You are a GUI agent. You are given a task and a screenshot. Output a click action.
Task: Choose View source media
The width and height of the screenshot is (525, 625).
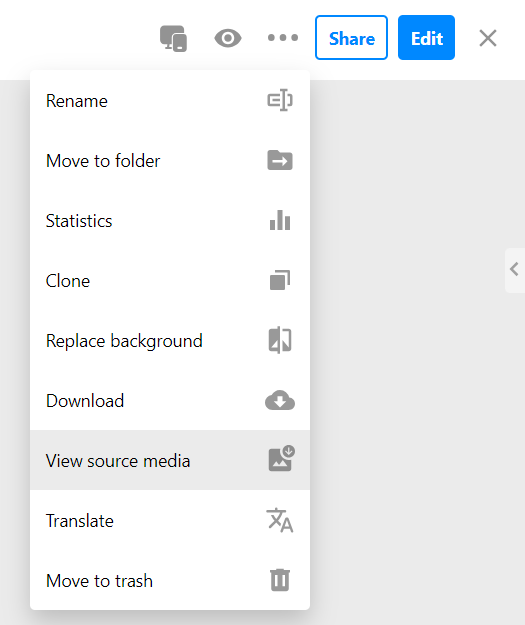pos(170,460)
